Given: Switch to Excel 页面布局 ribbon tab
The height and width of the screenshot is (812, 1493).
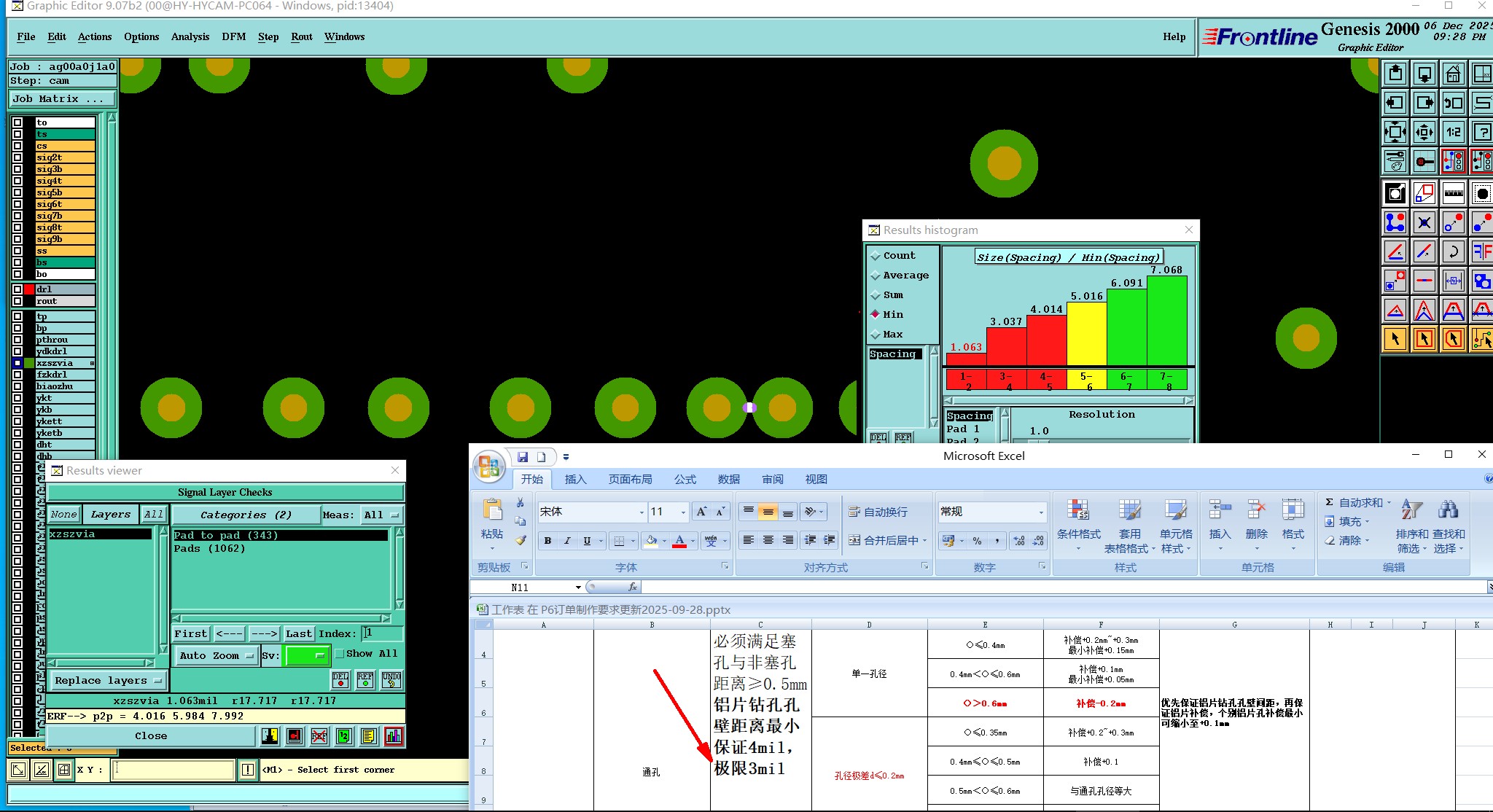Looking at the screenshot, I should click(630, 479).
